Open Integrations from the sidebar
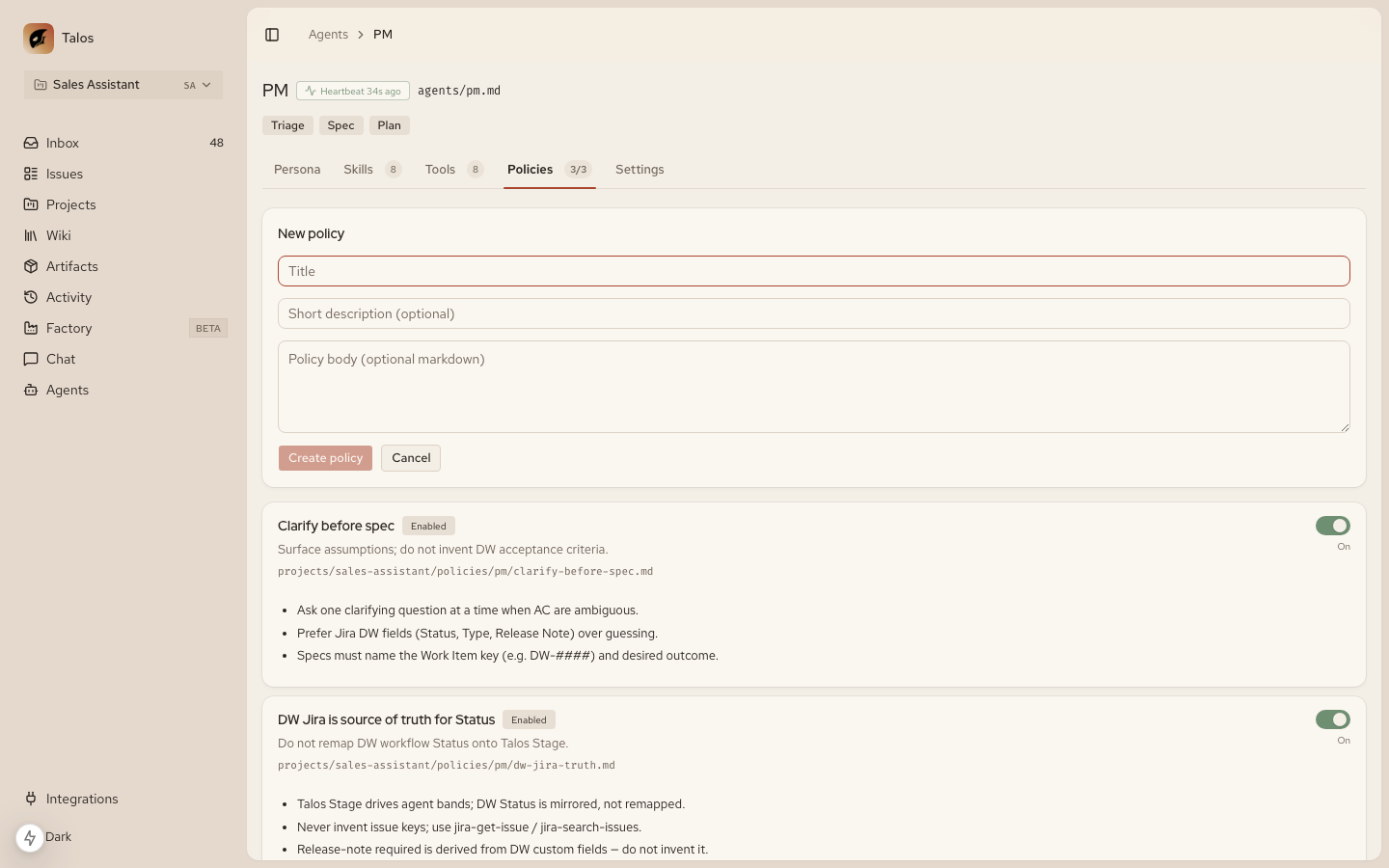 [123, 799]
